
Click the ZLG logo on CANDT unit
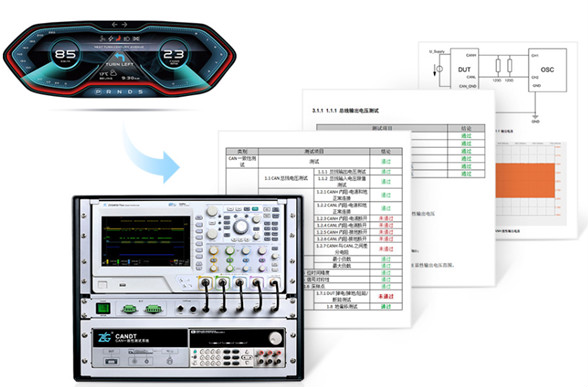(104, 337)
